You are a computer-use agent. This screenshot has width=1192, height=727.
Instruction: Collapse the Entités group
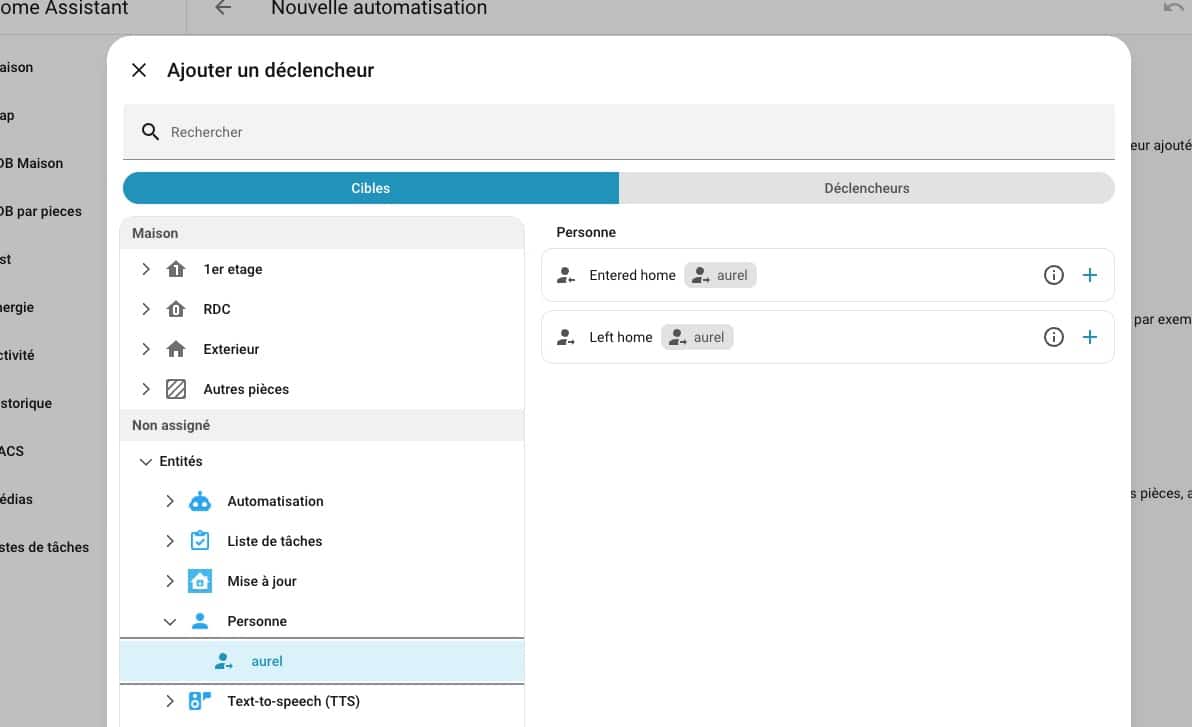(146, 461)
